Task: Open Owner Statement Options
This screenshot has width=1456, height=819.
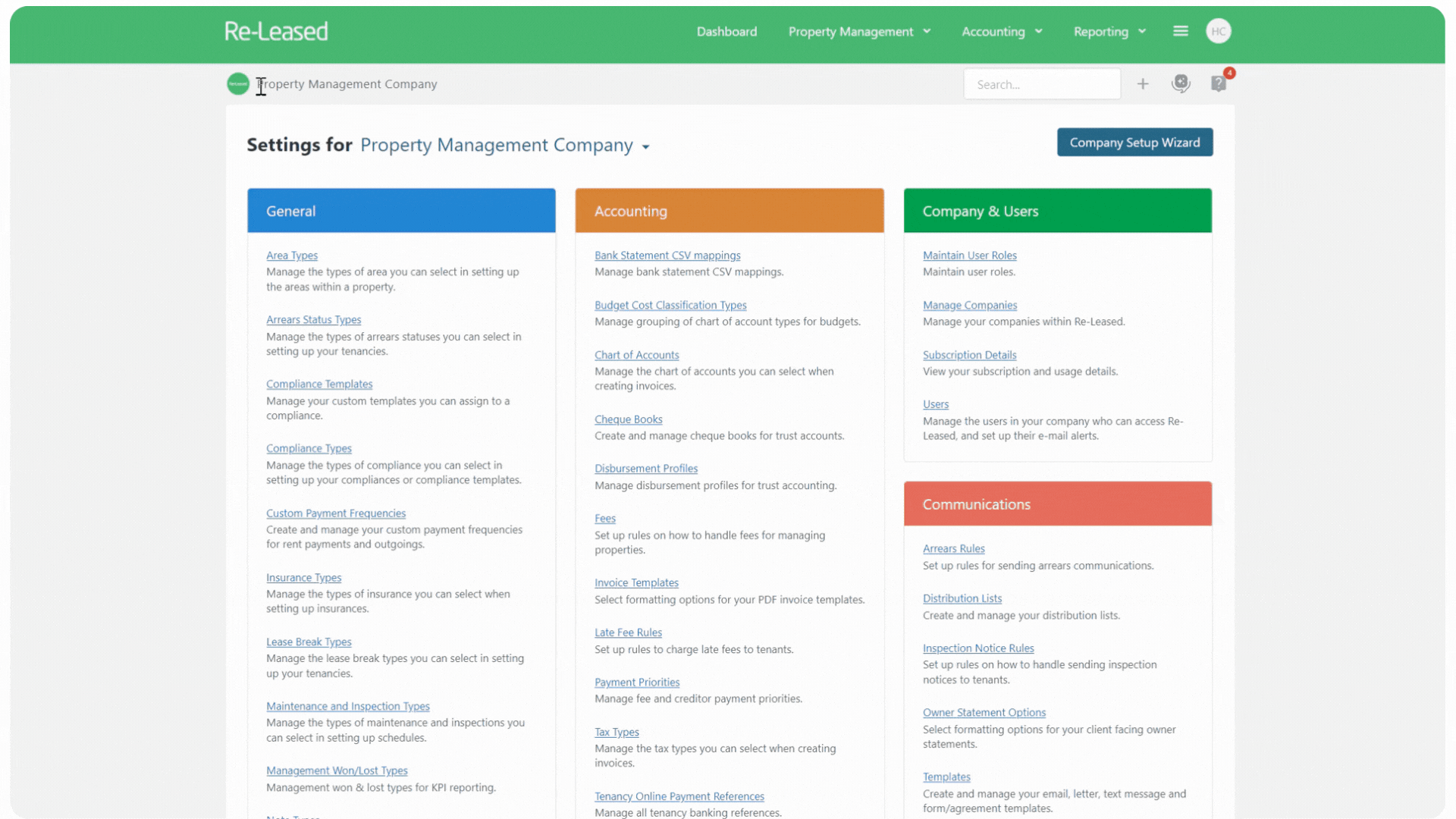Action: tap(984, 713)
